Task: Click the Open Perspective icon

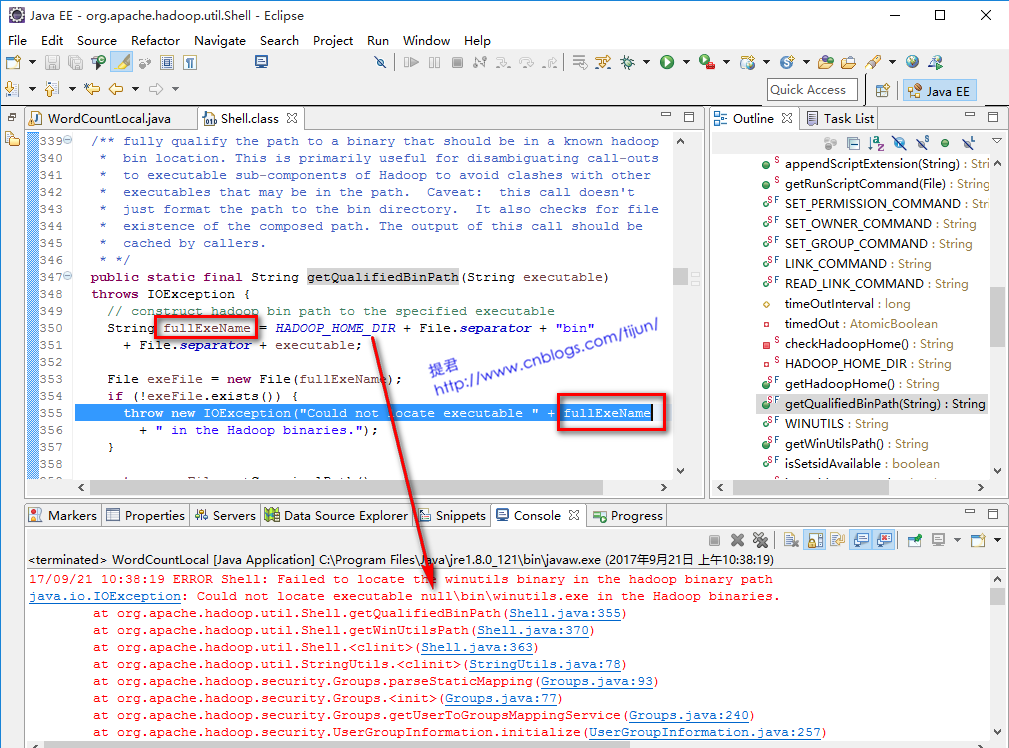Action: click(883, 91)
